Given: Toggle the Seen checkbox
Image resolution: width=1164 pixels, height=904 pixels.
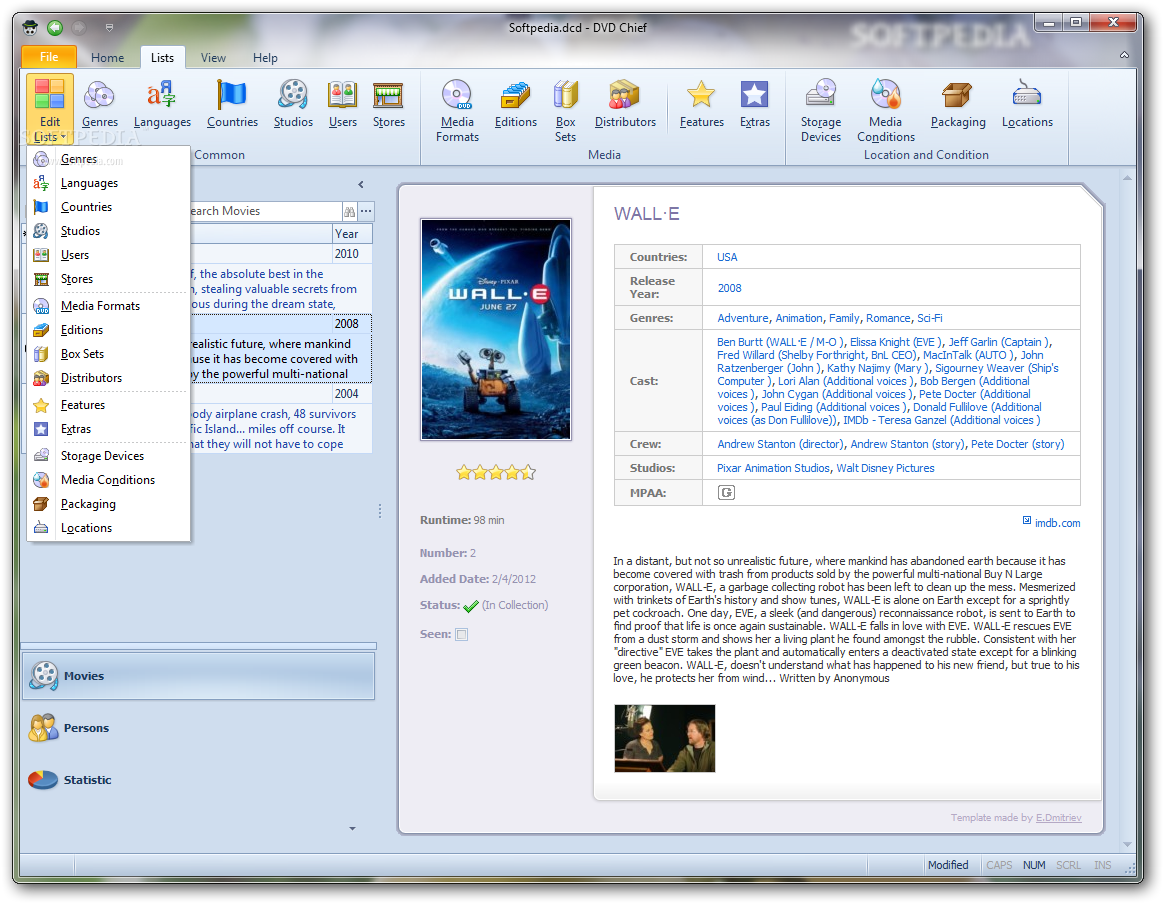Looking at the screenshot, I should point(462,634).
